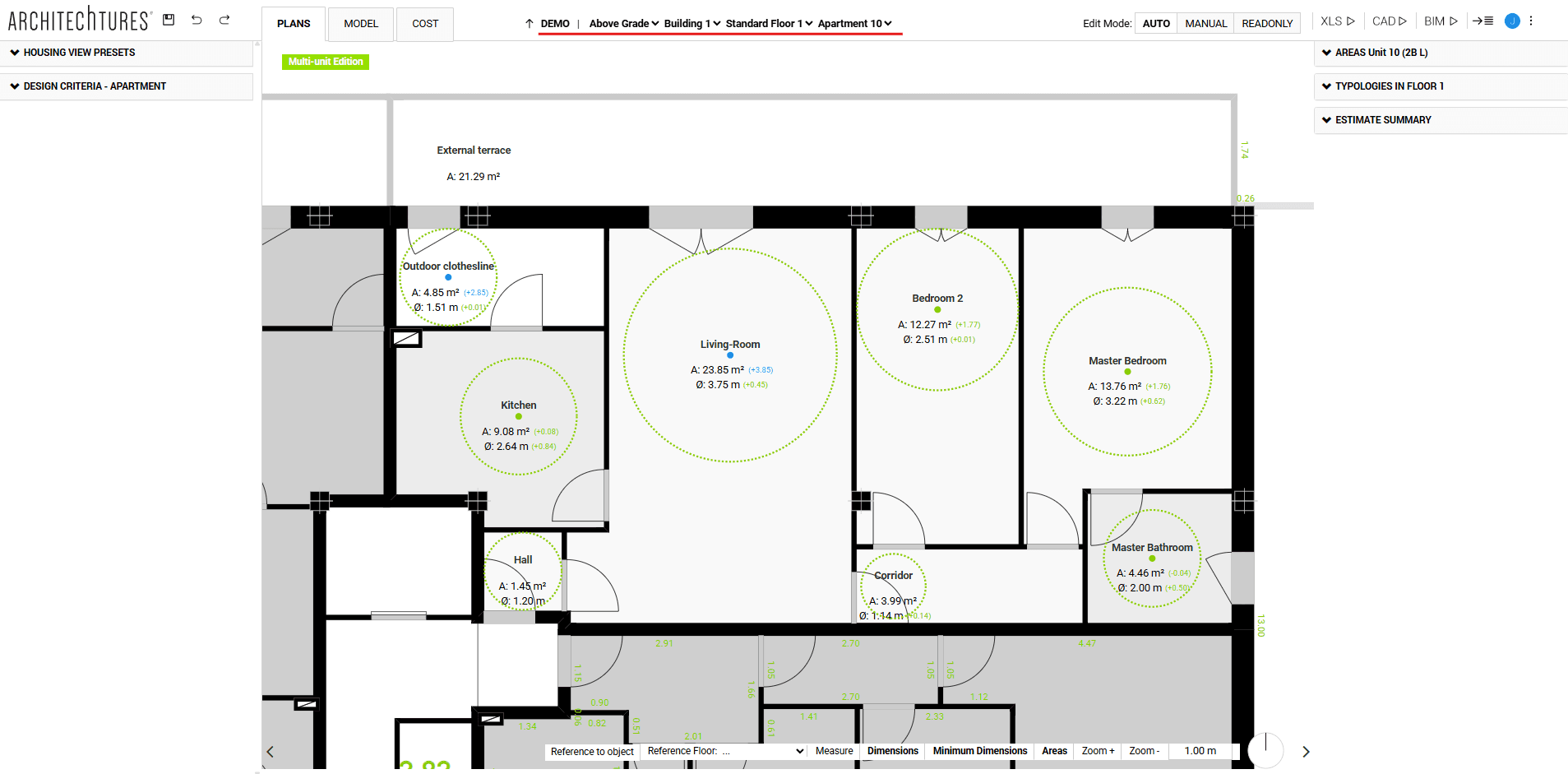Redo the last change
This screenshot has width=1568, height=774.
[x=224, y=19]
